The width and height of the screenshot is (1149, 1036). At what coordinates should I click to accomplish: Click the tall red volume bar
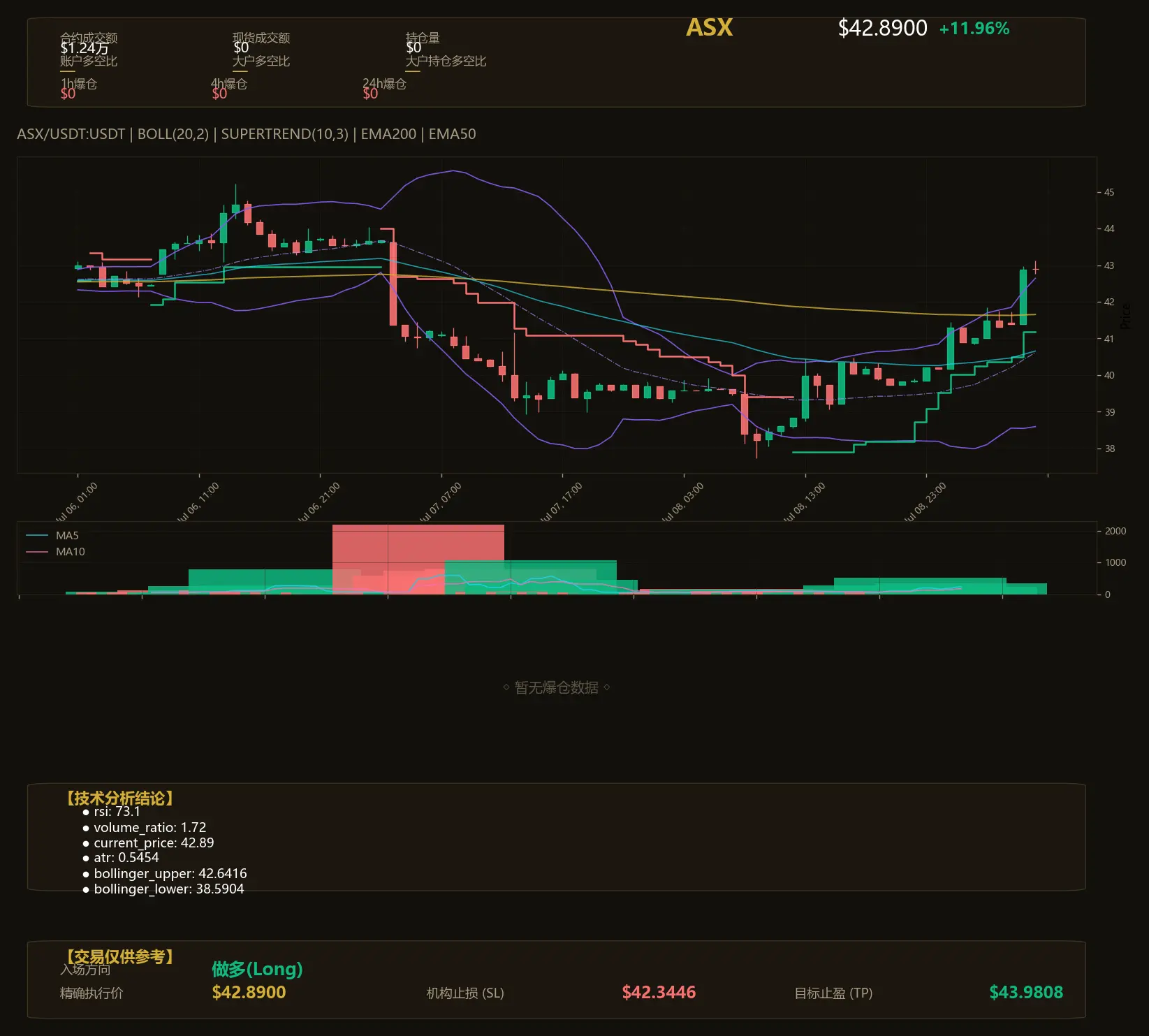click(418, 559)
